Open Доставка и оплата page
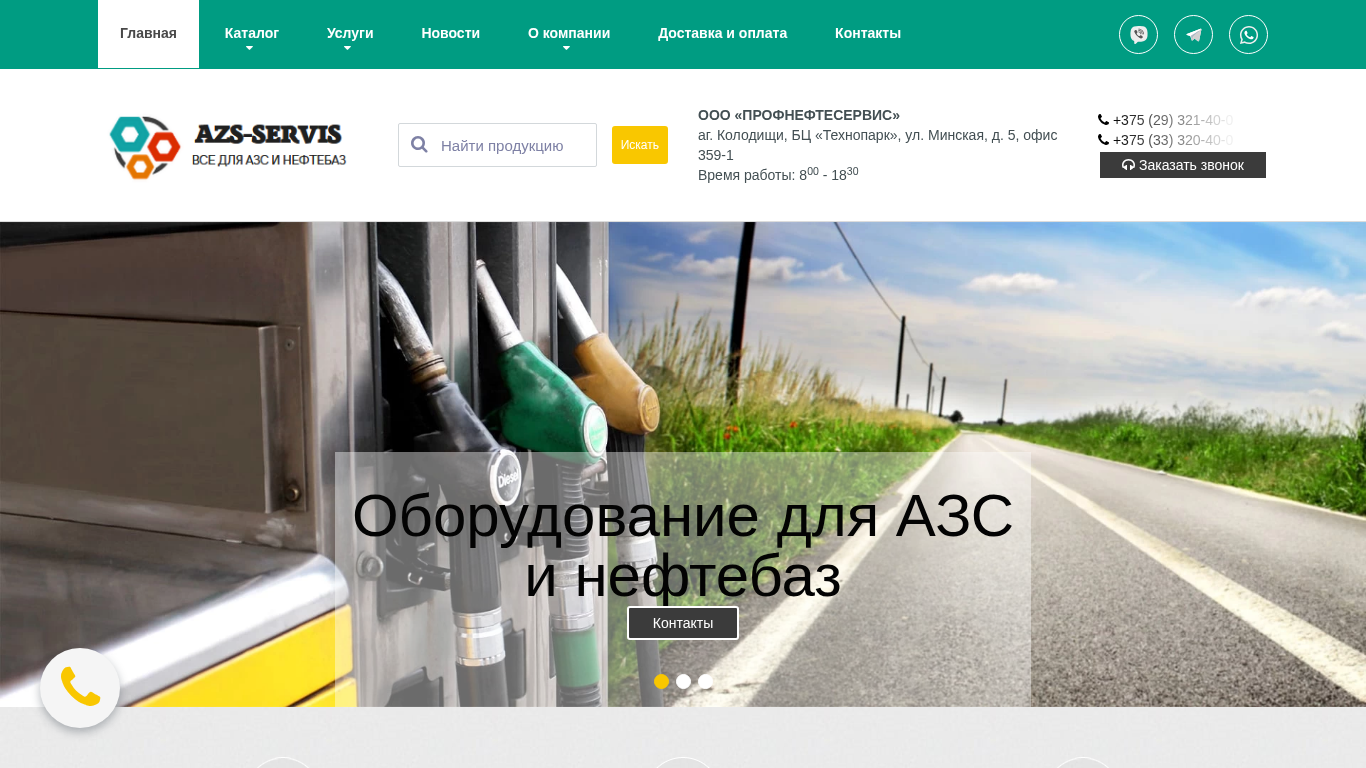This screenshot has width=1366, height=768. coord(722,33)
